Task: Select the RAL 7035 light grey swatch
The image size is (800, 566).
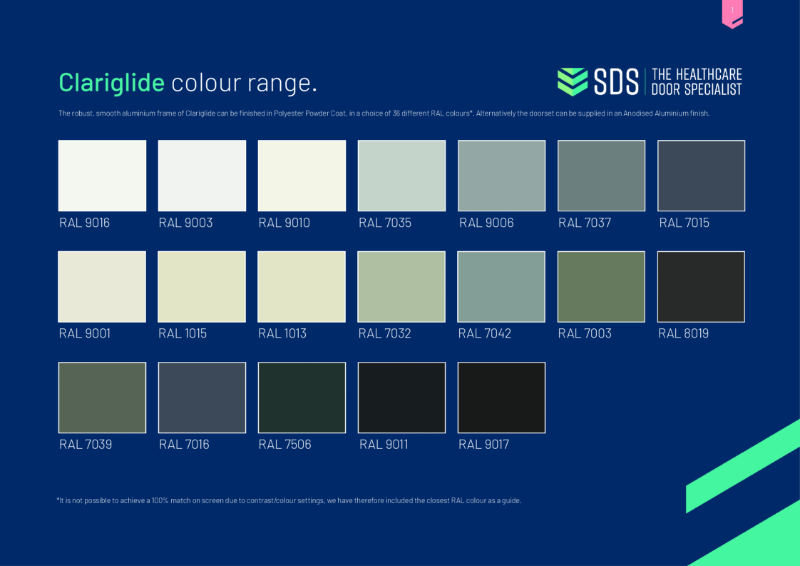Action: click(x=402, y=175)
